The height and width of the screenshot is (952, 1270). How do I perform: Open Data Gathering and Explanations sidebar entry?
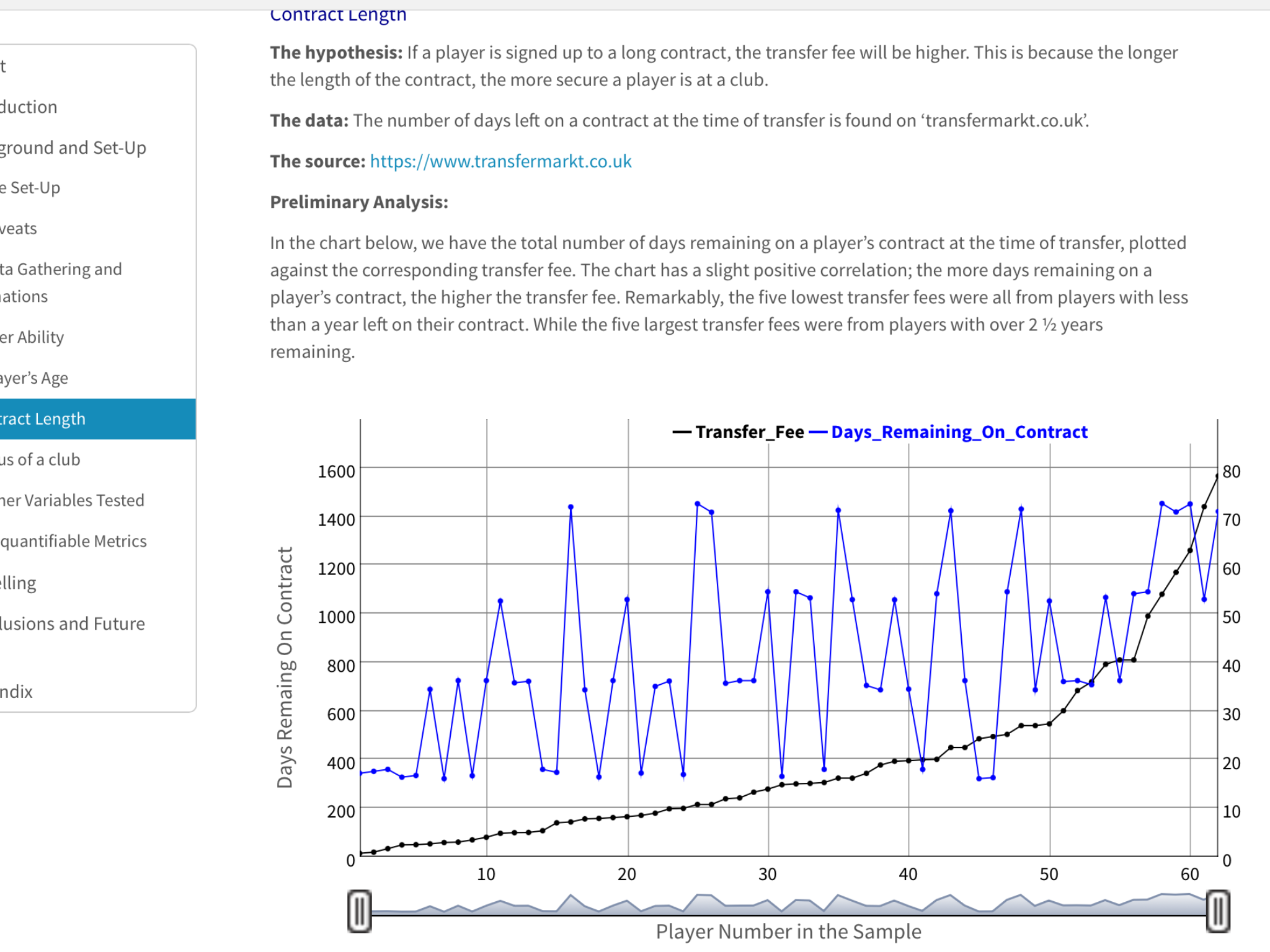[x=61, y=283]
